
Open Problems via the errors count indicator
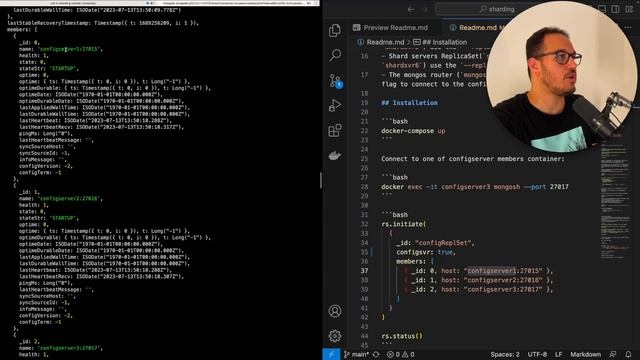pyautogui.click(x=393, y=354)
